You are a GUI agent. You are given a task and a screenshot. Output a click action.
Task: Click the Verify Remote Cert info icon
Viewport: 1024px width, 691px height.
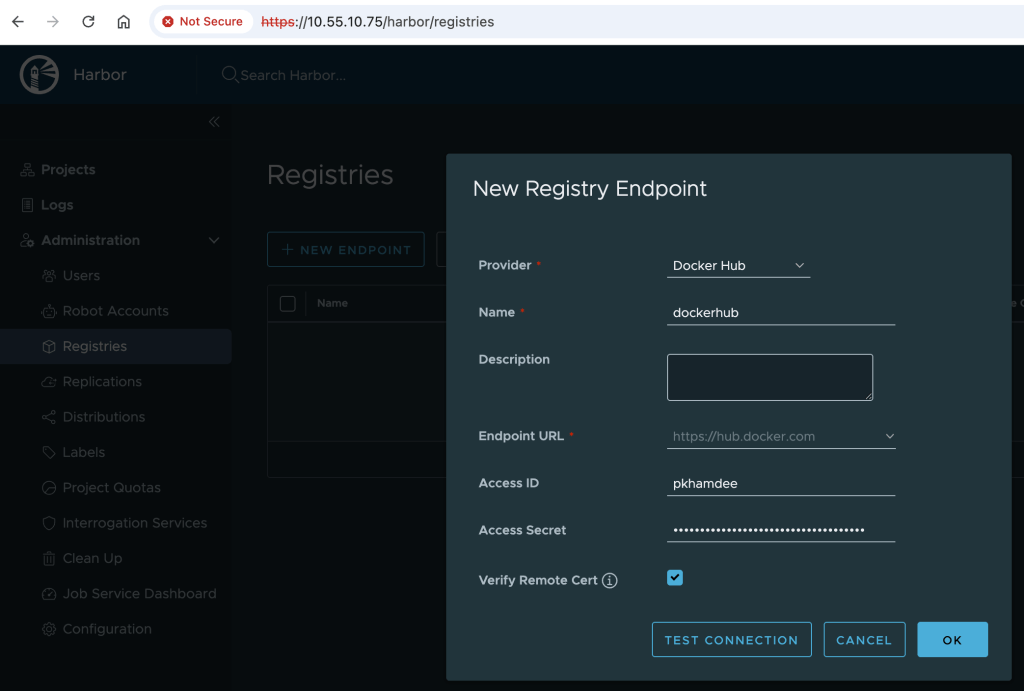pyautogui.click(x=610, y=581)
